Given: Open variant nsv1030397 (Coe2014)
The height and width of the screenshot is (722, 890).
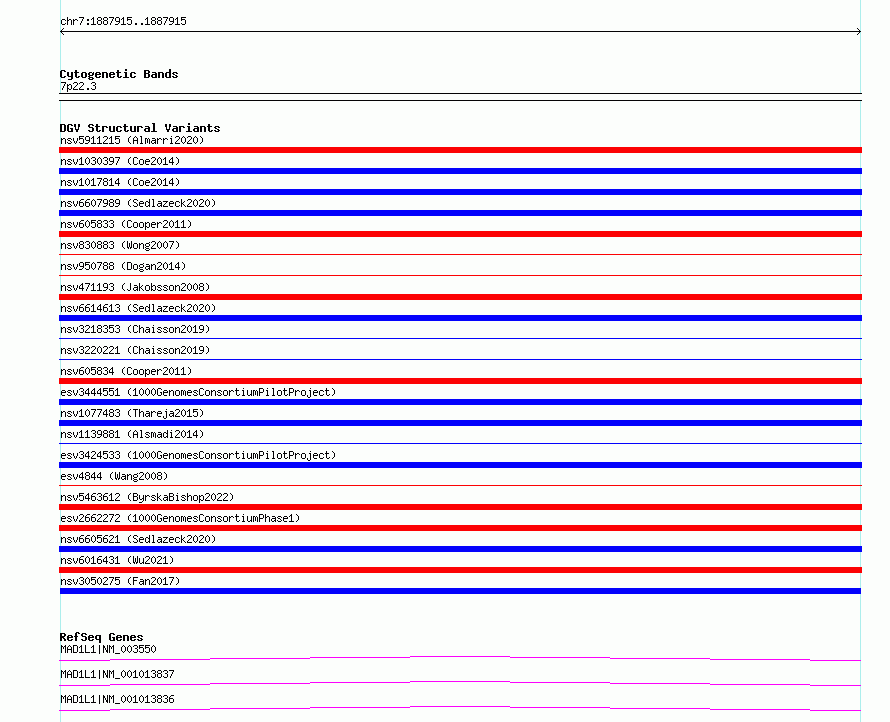Looking at the screenshot, I should [x=120, y=161].
